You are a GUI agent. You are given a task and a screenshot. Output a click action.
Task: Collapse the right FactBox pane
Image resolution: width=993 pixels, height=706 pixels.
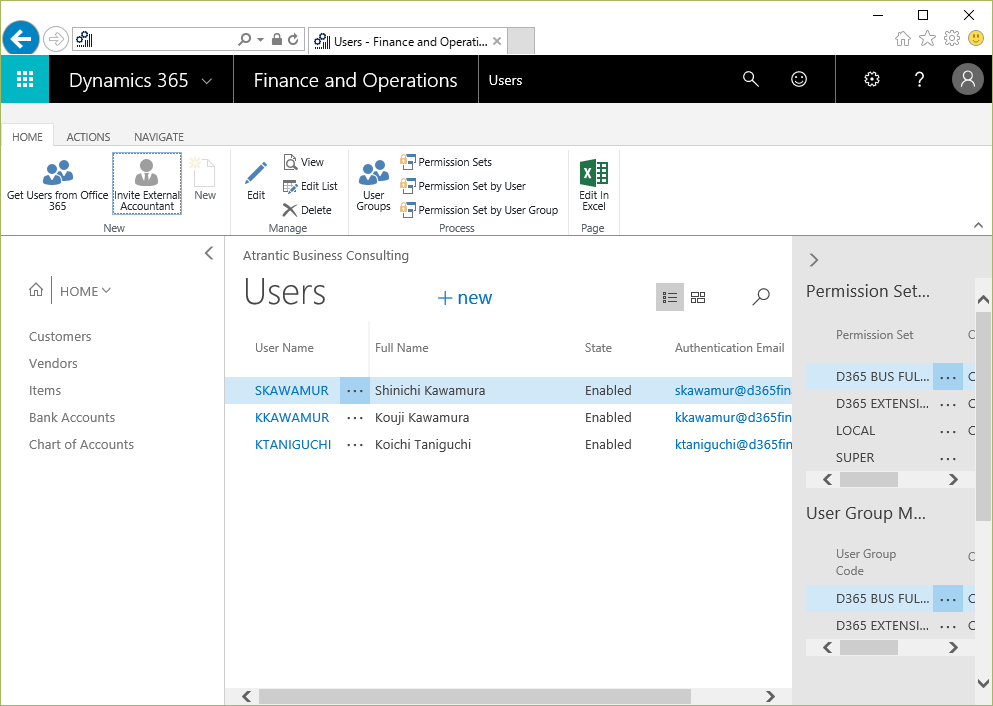point(814,260)
